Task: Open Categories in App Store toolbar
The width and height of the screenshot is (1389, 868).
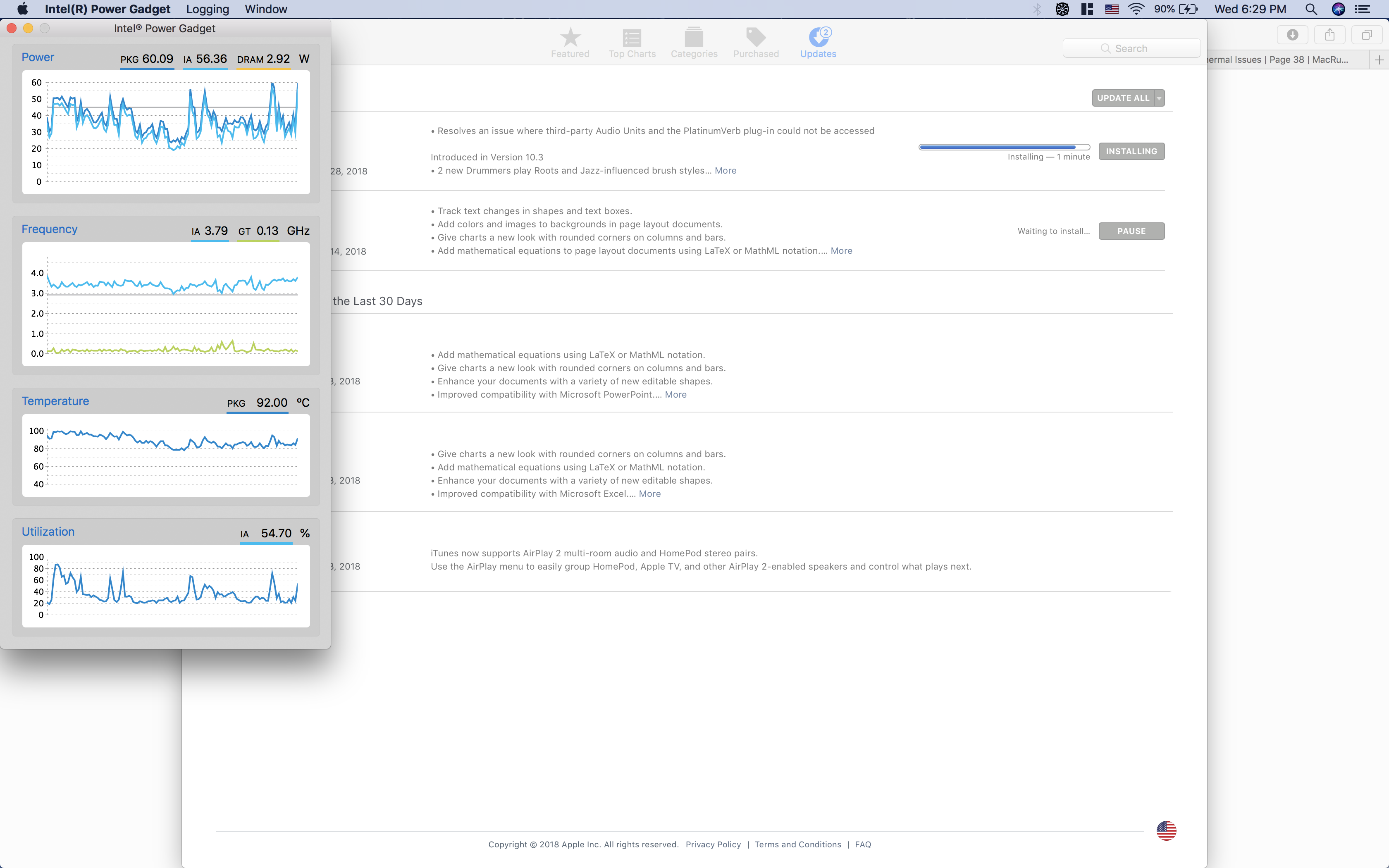Action: [x=694, y=43]
